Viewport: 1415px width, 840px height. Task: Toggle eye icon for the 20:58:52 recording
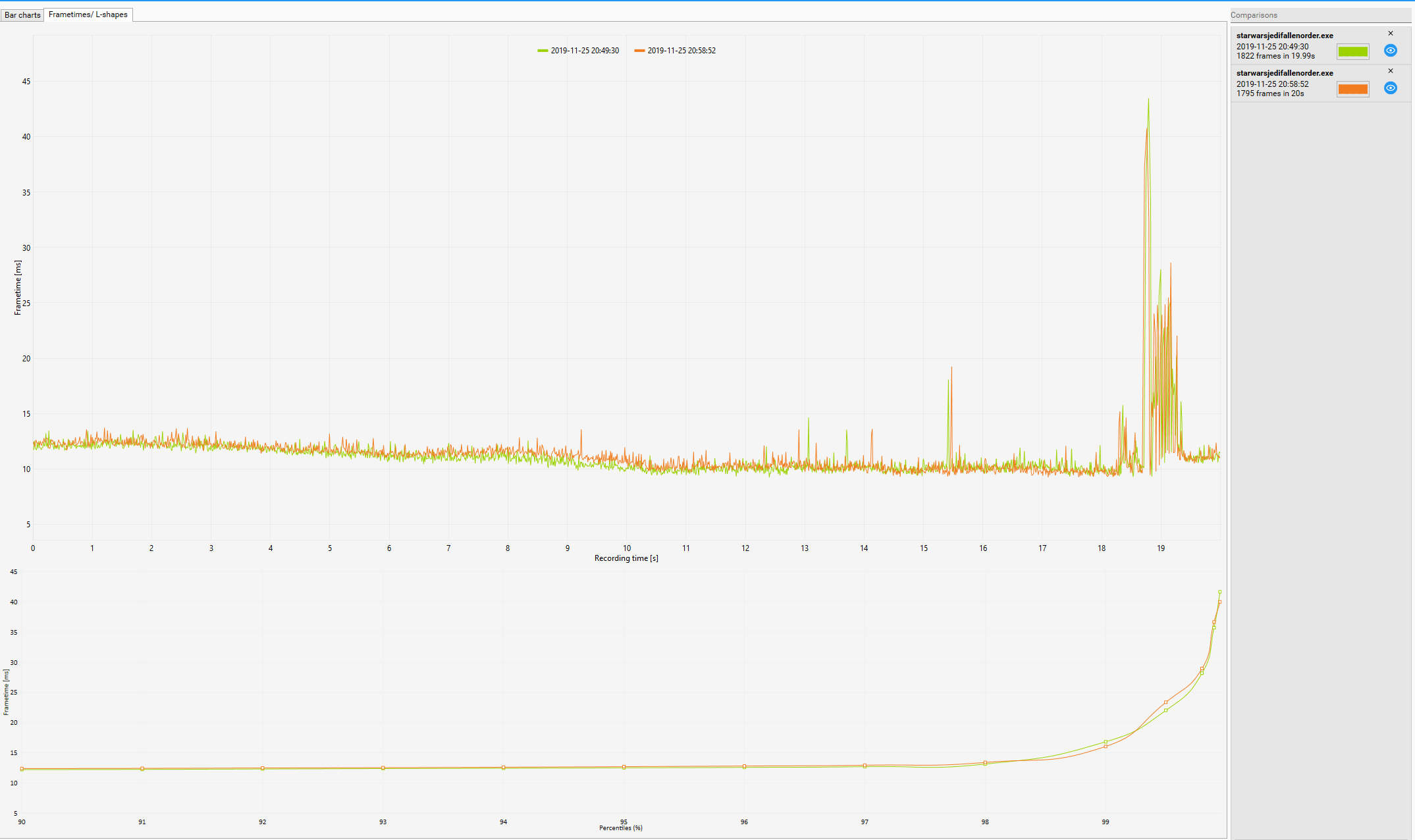click(x=1390, y=88)
